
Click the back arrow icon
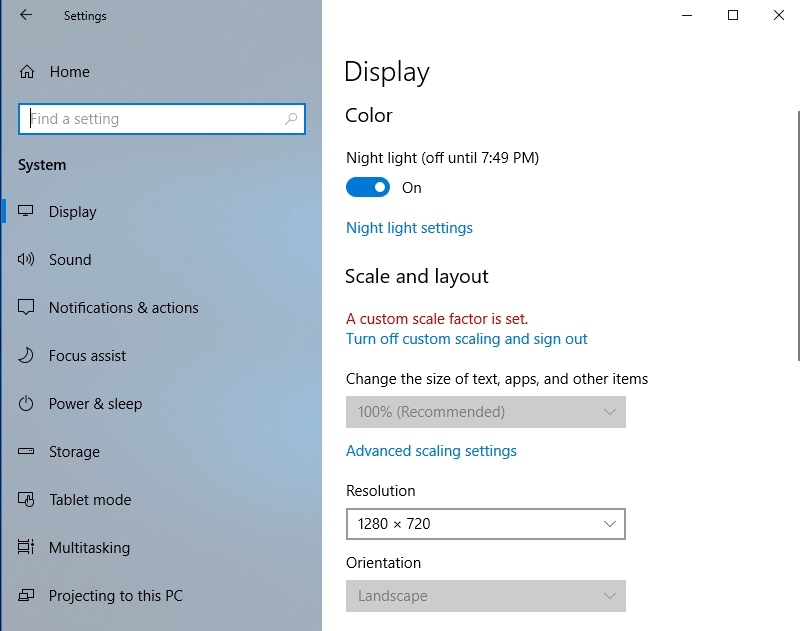(26, 15)
